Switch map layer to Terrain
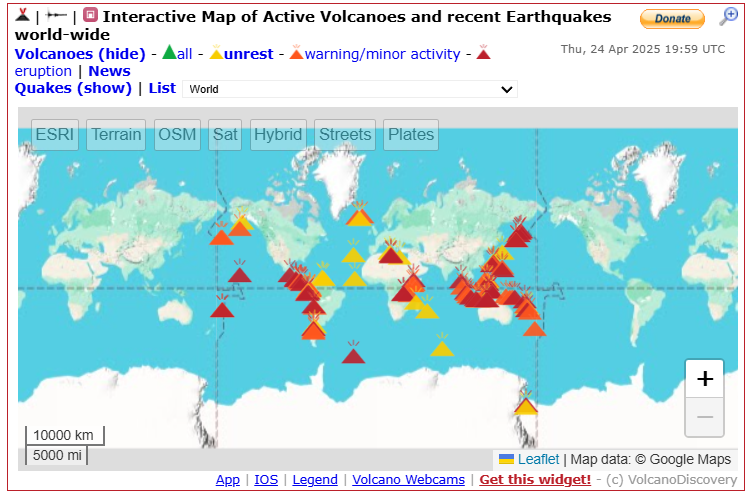This screenshot has height=495, width=746. coord(116,134)
